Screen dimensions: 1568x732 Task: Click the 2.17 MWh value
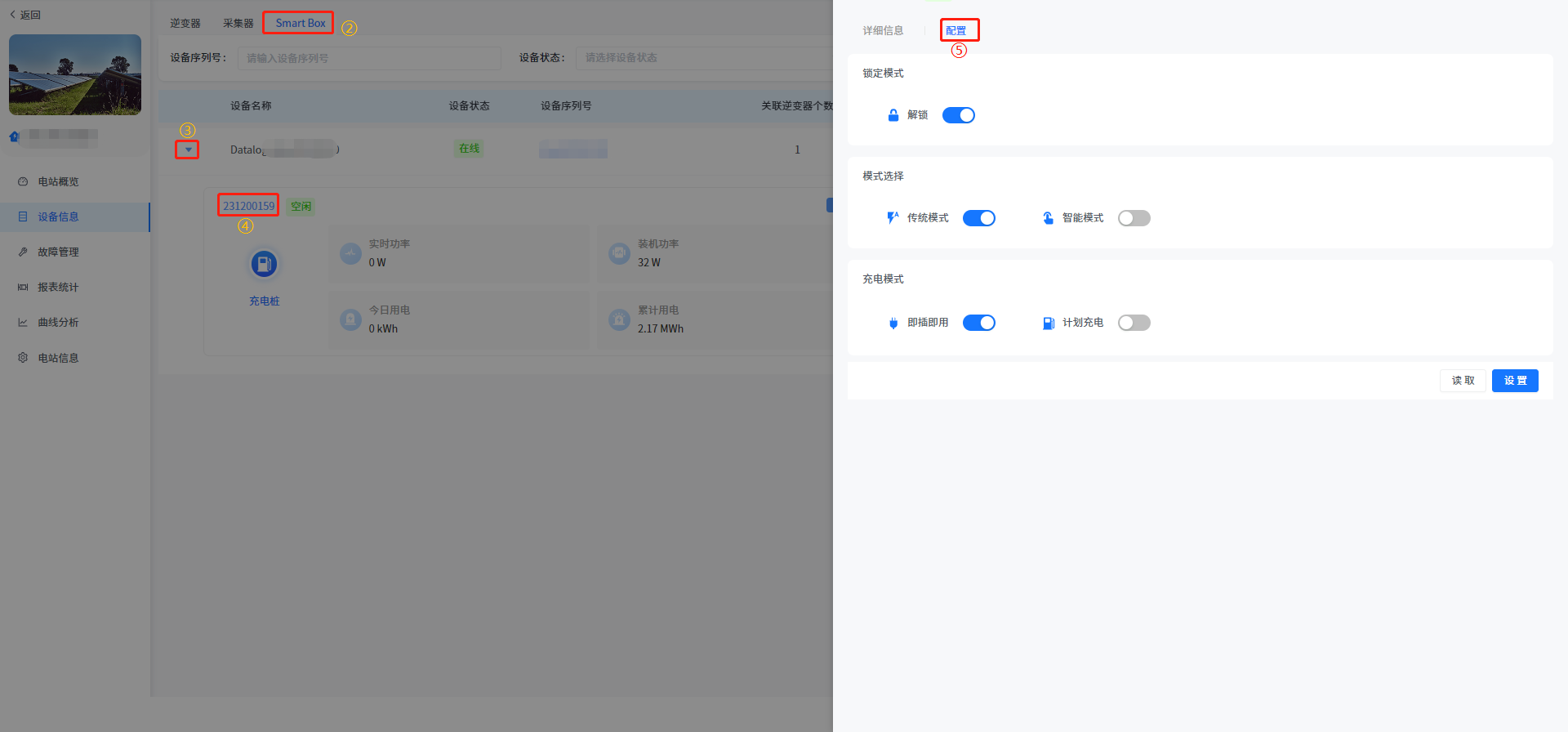pyautogui.click(x=661, y=328)
